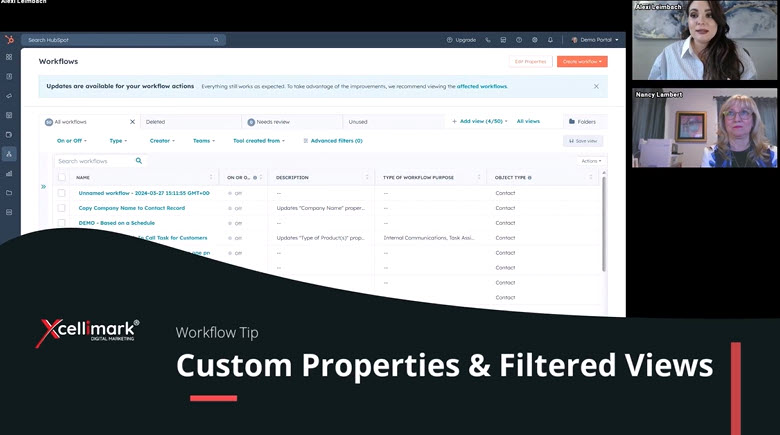
Task: Open the affected workflows link
Action: pyautogui.click(x=481, y=86)
